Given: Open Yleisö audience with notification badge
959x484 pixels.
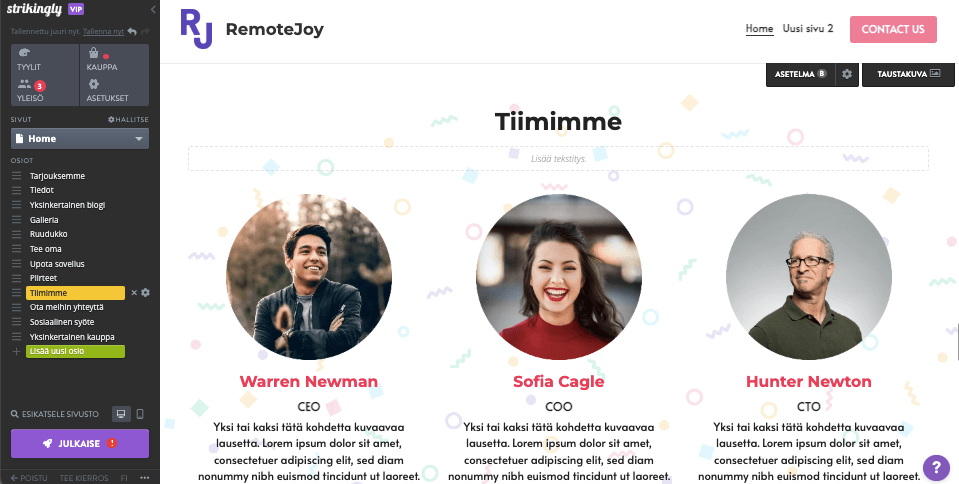Looking at the screenshot, I should [x=45, y=91].
